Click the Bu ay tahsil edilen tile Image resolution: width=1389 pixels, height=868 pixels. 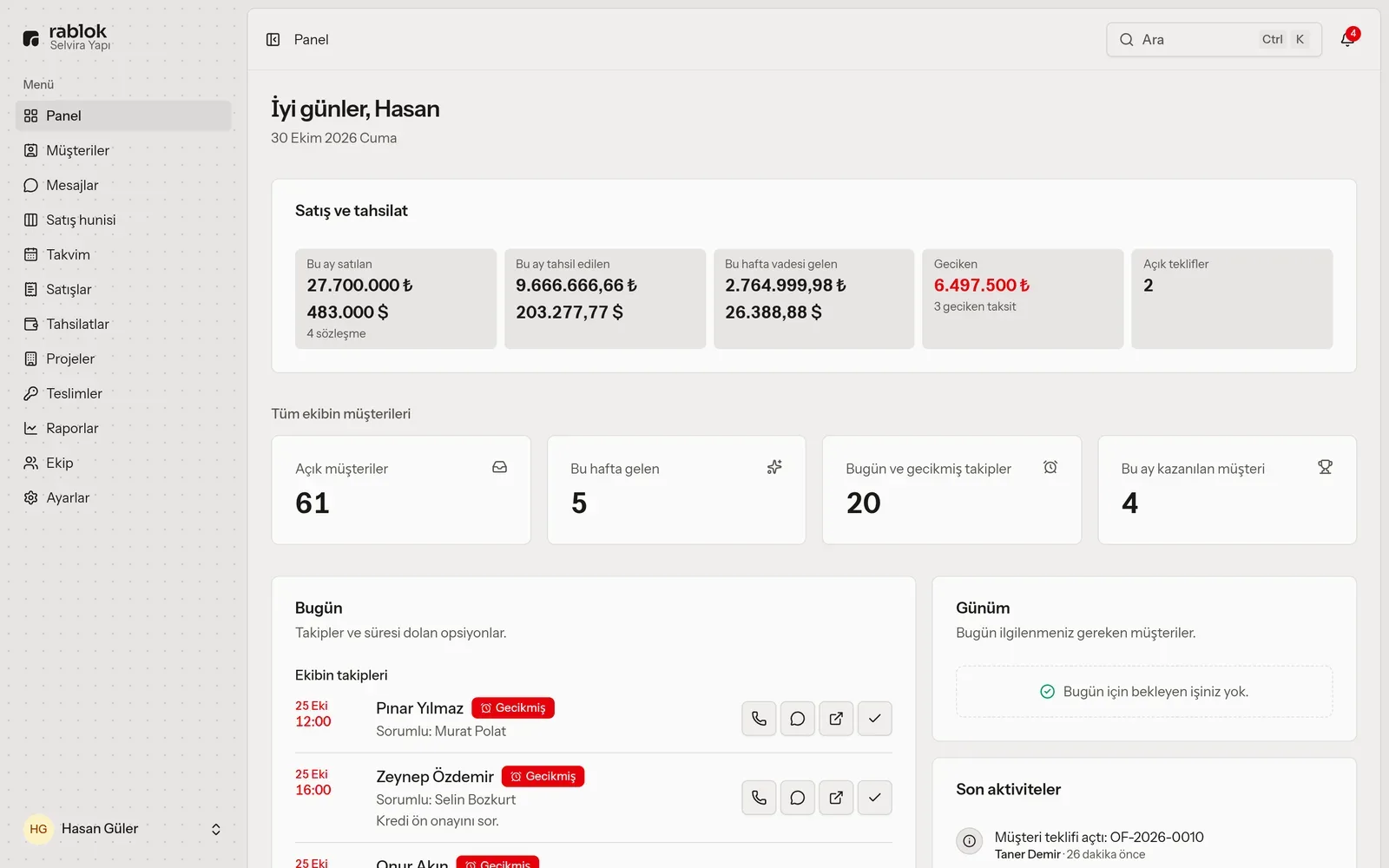click(605, 299)
